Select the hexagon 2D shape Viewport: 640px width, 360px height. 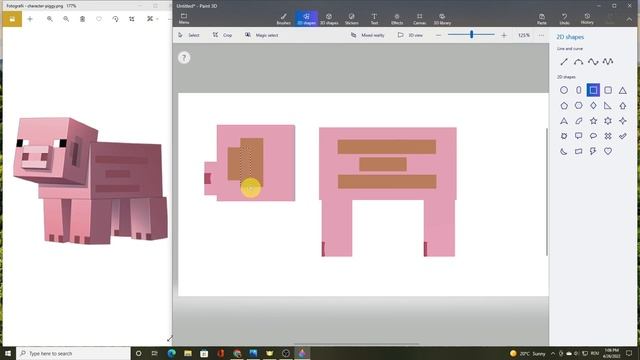[578, 106]
